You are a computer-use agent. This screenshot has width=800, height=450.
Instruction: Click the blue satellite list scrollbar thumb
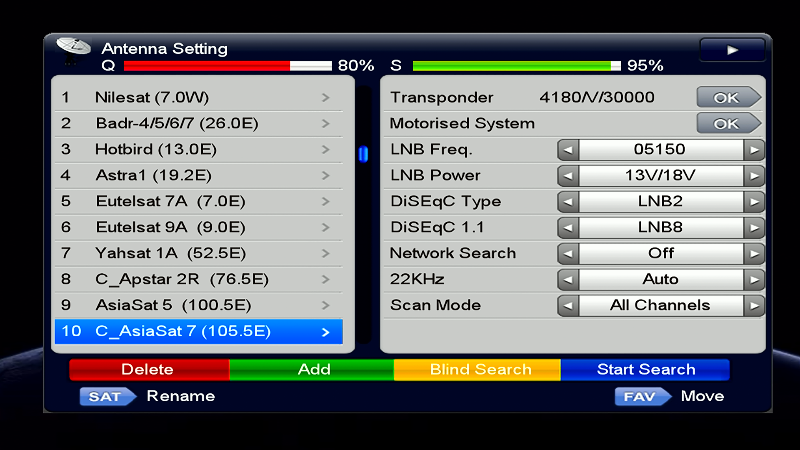coord(363,154)
